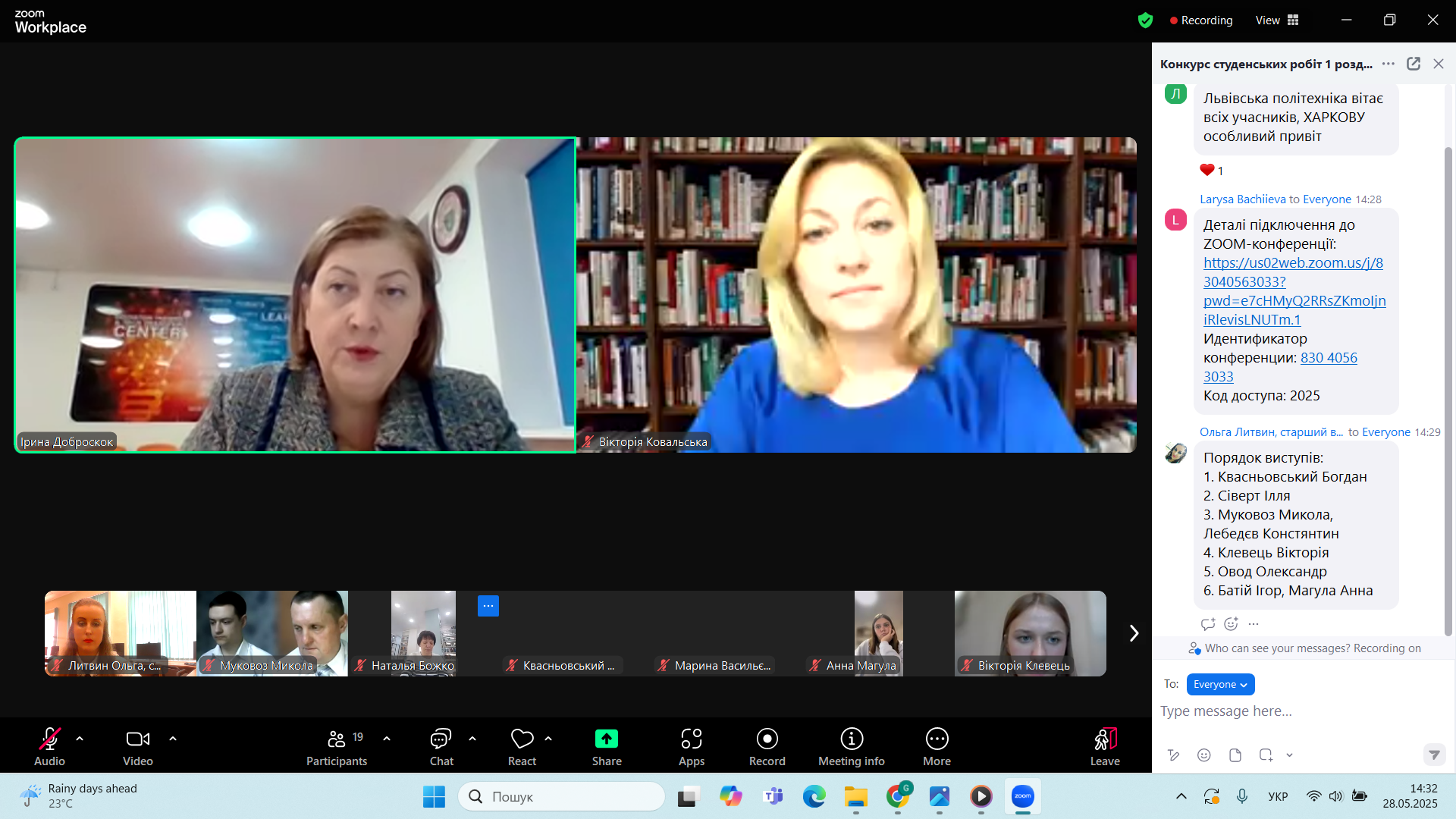Open React emoji reactions
The height and width of the screenshot is (819, 1456).
[x=522, y=747]
